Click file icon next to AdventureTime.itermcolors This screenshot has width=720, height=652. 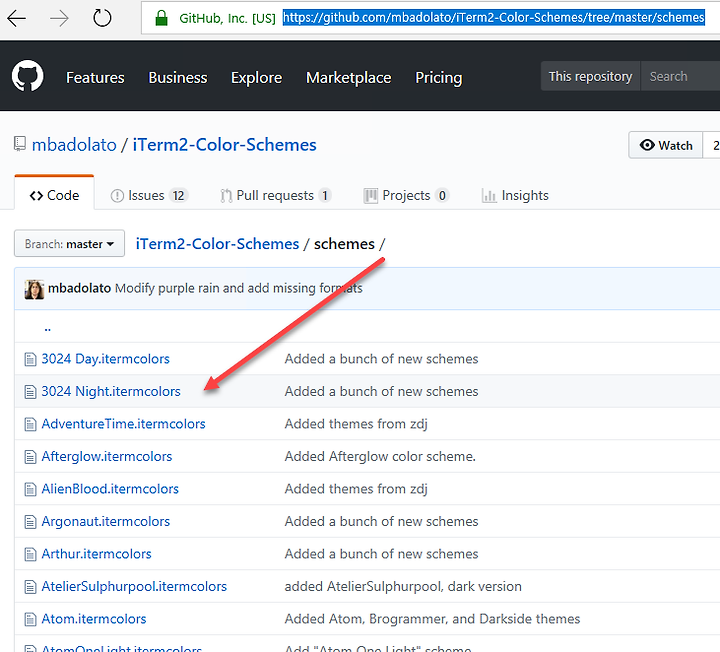30,424
